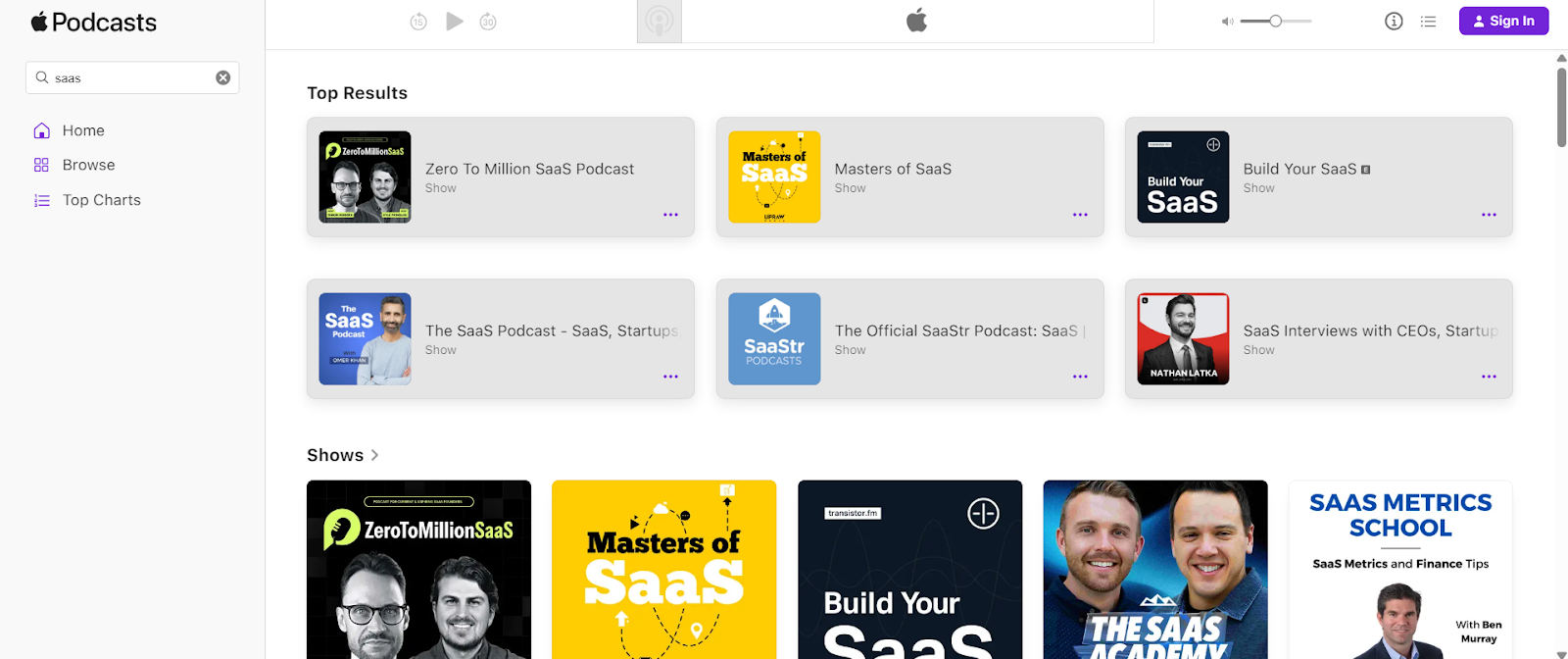Viewport: 1568px width, 659px height.
Task: Click the explicit badge on Build Your SaaS
Action: point(1365,170)
